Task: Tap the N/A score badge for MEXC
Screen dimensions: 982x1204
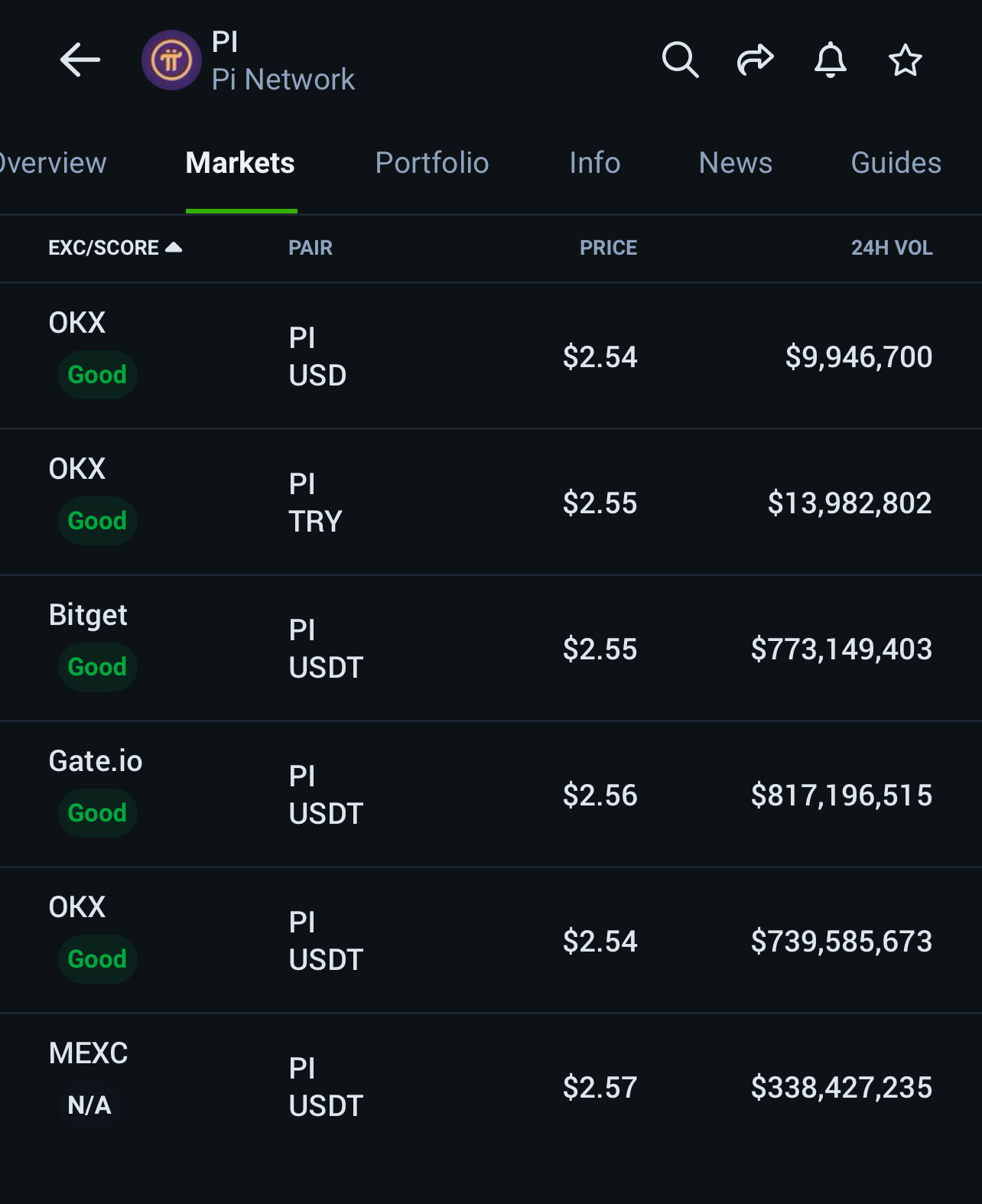Action: pos(89,1105)
